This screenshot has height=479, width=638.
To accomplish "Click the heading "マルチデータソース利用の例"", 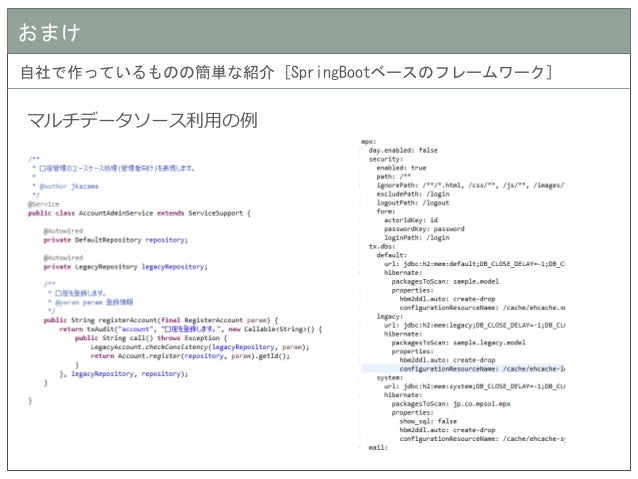I will [x=142, y=120].
